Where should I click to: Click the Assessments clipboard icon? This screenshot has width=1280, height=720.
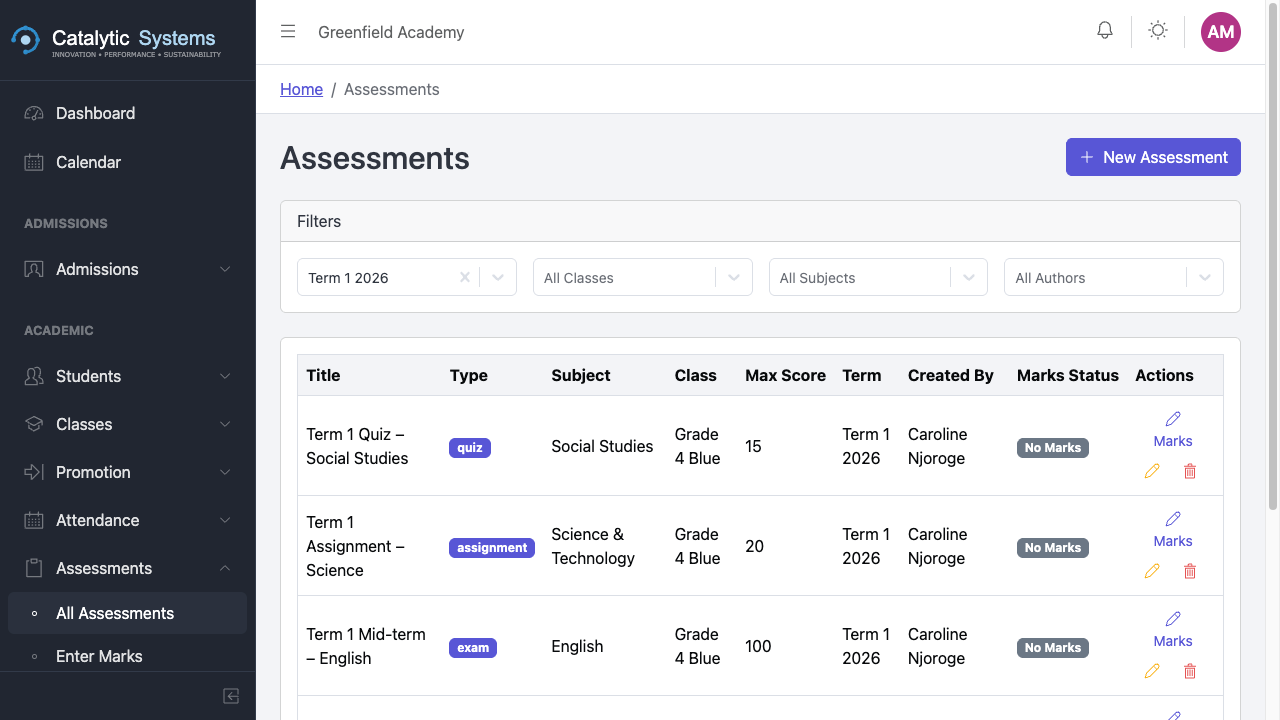[34, 568]
